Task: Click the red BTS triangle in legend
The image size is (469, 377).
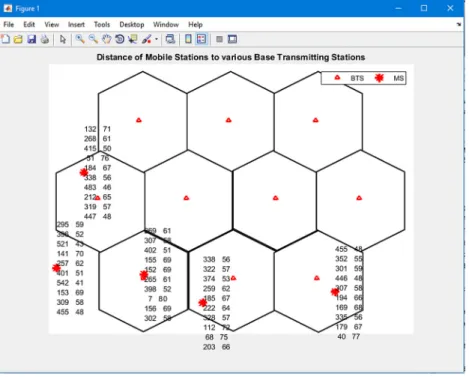Action: [337, 78]
